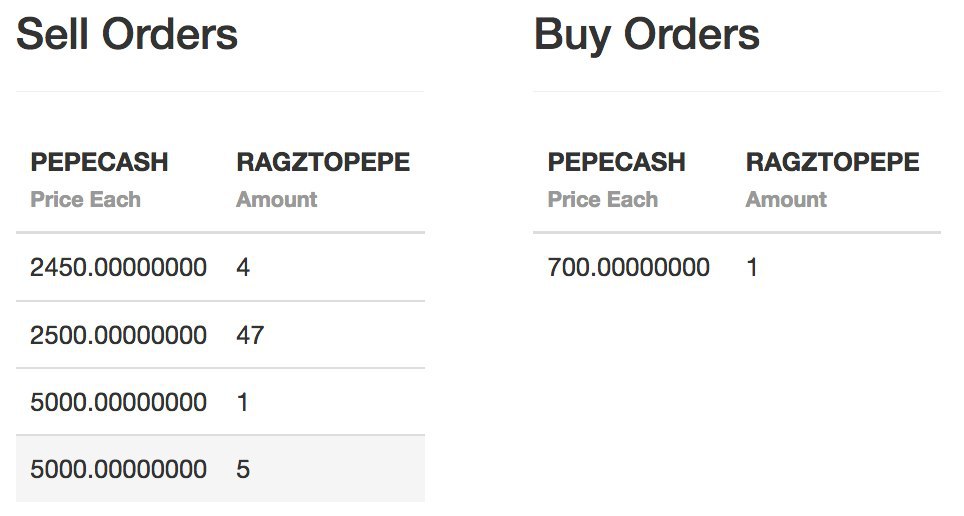This screenshot has height=516, width=964.
Task: Select the 5000.00000000 price in highlighted row
Action: point(119,469)
